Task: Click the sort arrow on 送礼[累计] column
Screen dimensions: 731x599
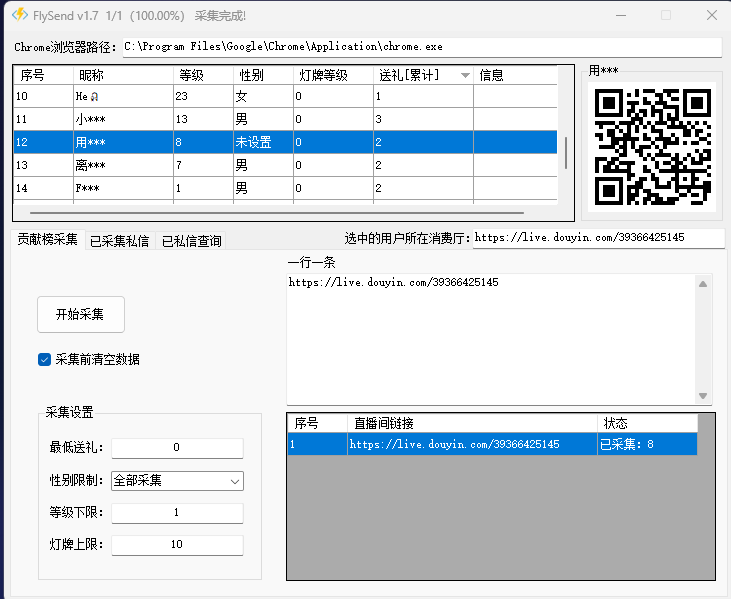Action: (x=465, y=76)
